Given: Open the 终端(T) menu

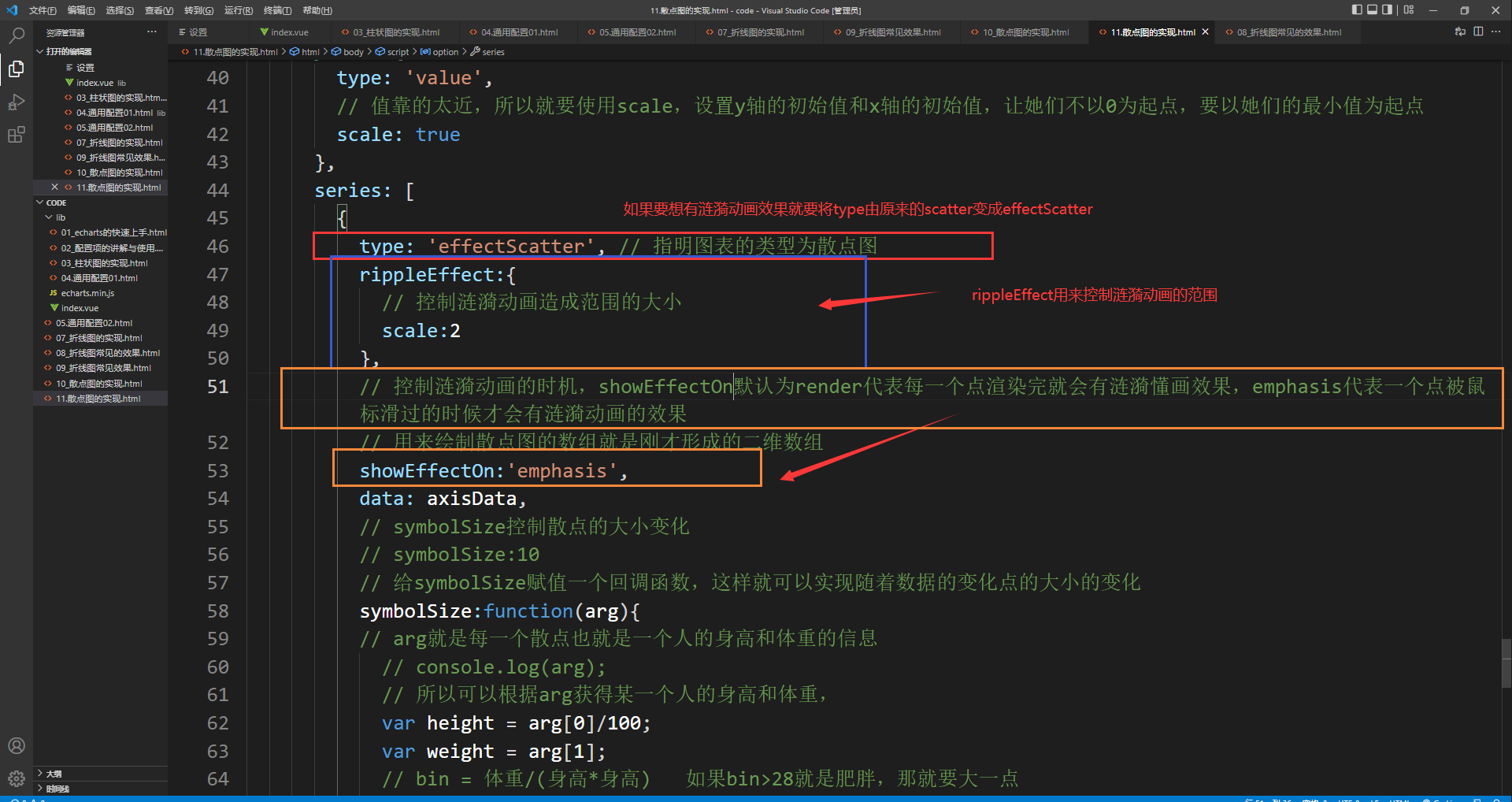Looking at the screenshot, I should (277, 10).
